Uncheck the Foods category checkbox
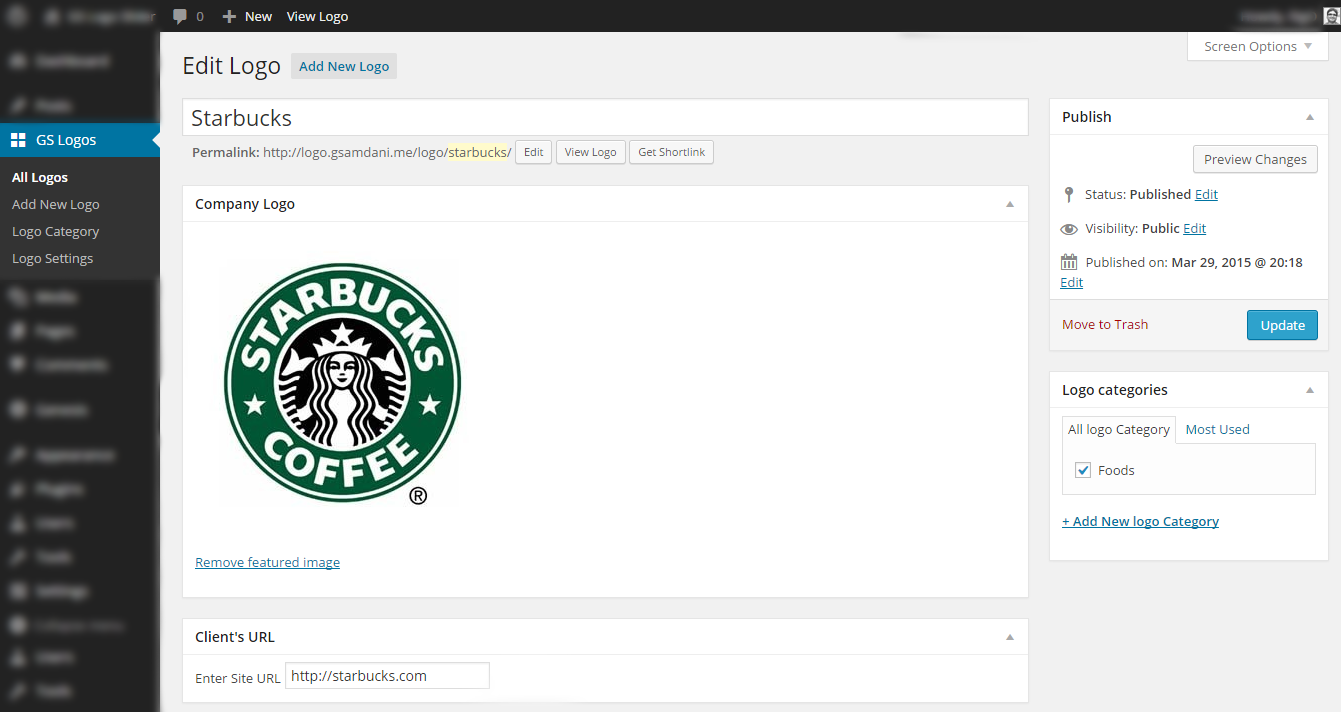Screen dimensions: 1341x712 [x=1083, y=470]
